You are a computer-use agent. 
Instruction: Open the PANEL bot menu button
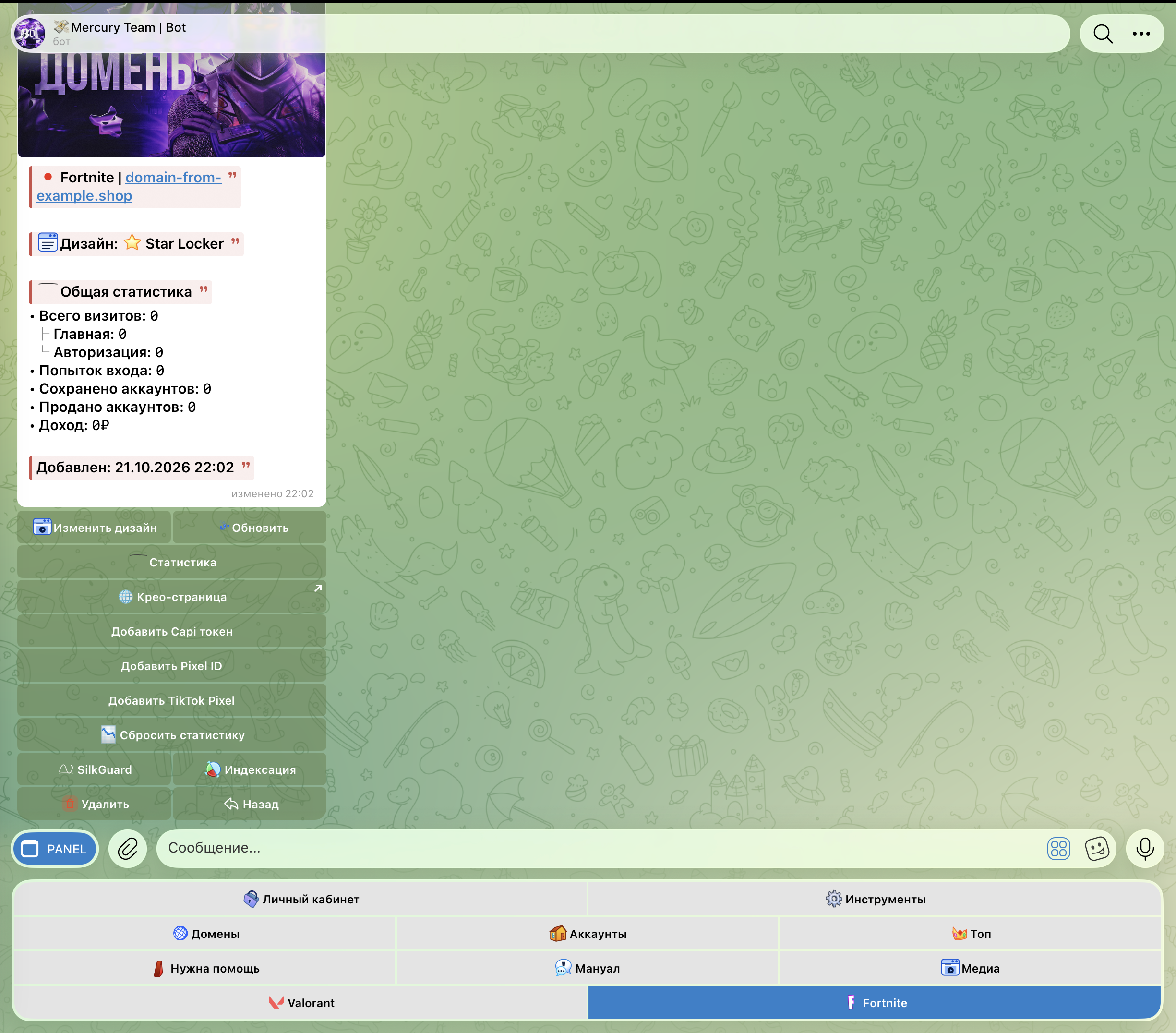click(55, 848)
